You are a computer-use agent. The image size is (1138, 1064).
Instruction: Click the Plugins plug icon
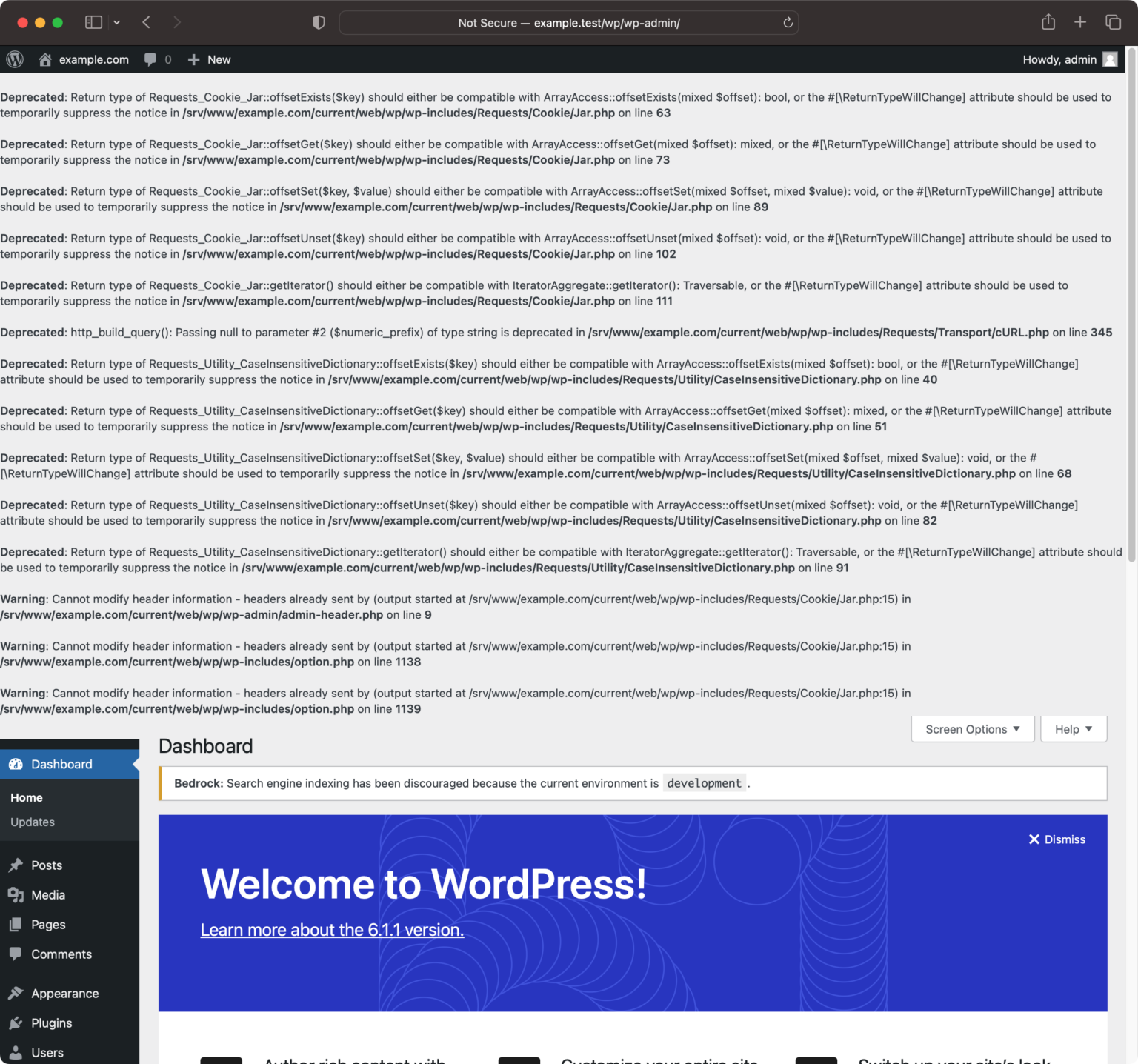pyautogui.click(x=16, y=1023)
